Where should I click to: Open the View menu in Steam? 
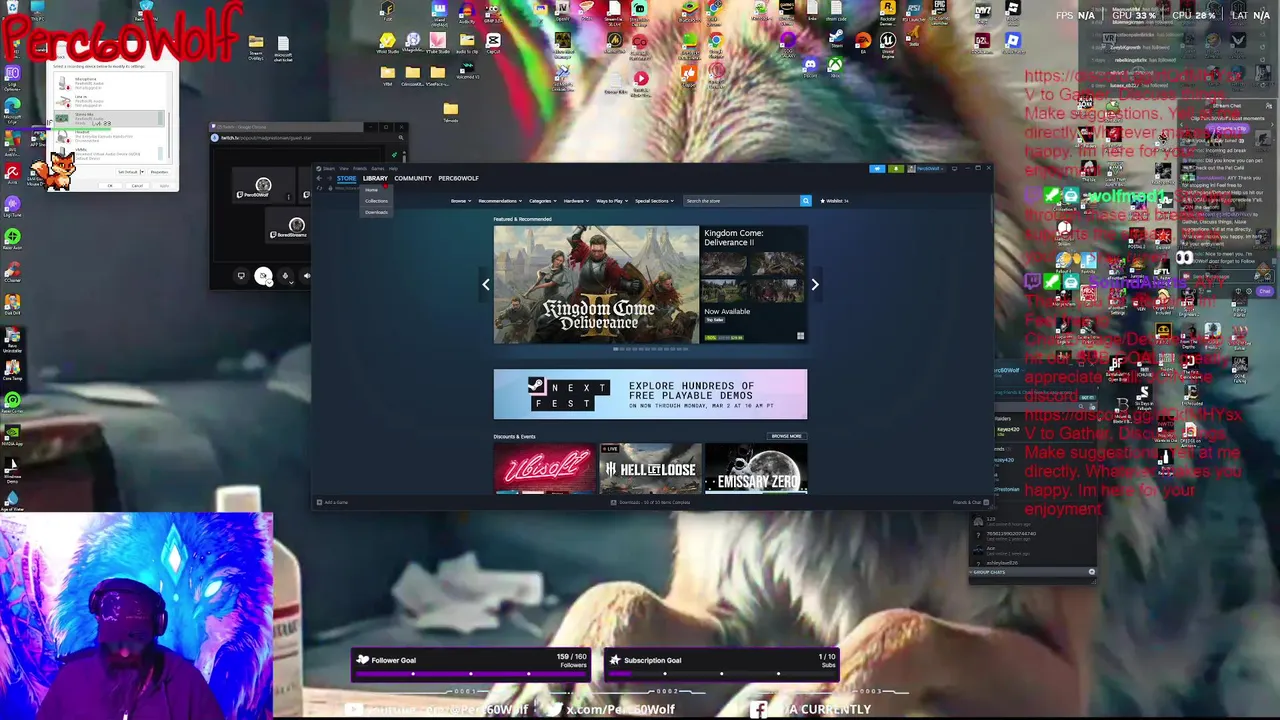coord(344,169)
